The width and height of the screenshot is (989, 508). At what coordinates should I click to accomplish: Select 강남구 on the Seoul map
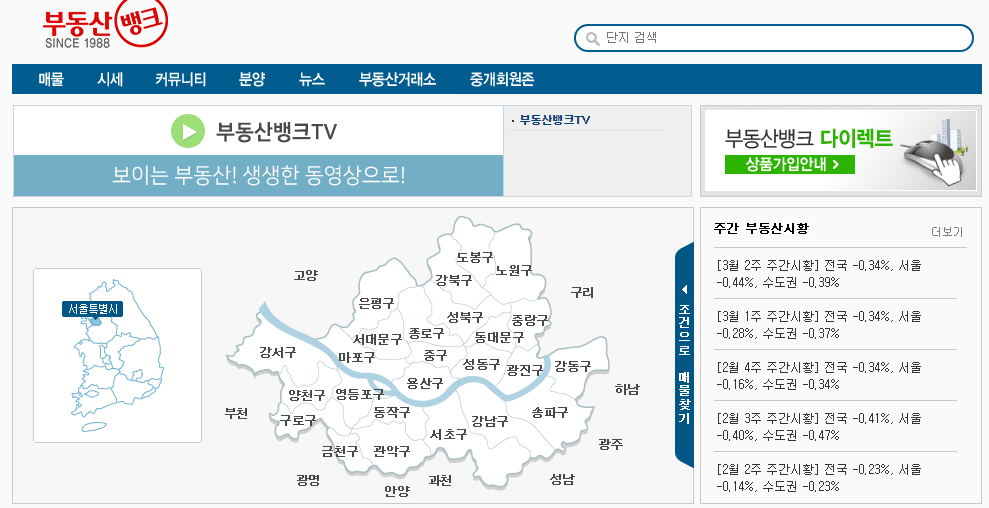[x=489, y=421]
